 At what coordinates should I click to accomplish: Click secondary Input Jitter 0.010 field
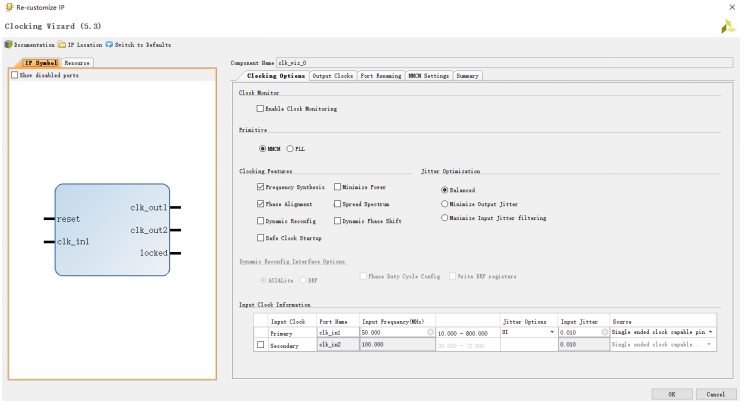[x=584, y=345]
